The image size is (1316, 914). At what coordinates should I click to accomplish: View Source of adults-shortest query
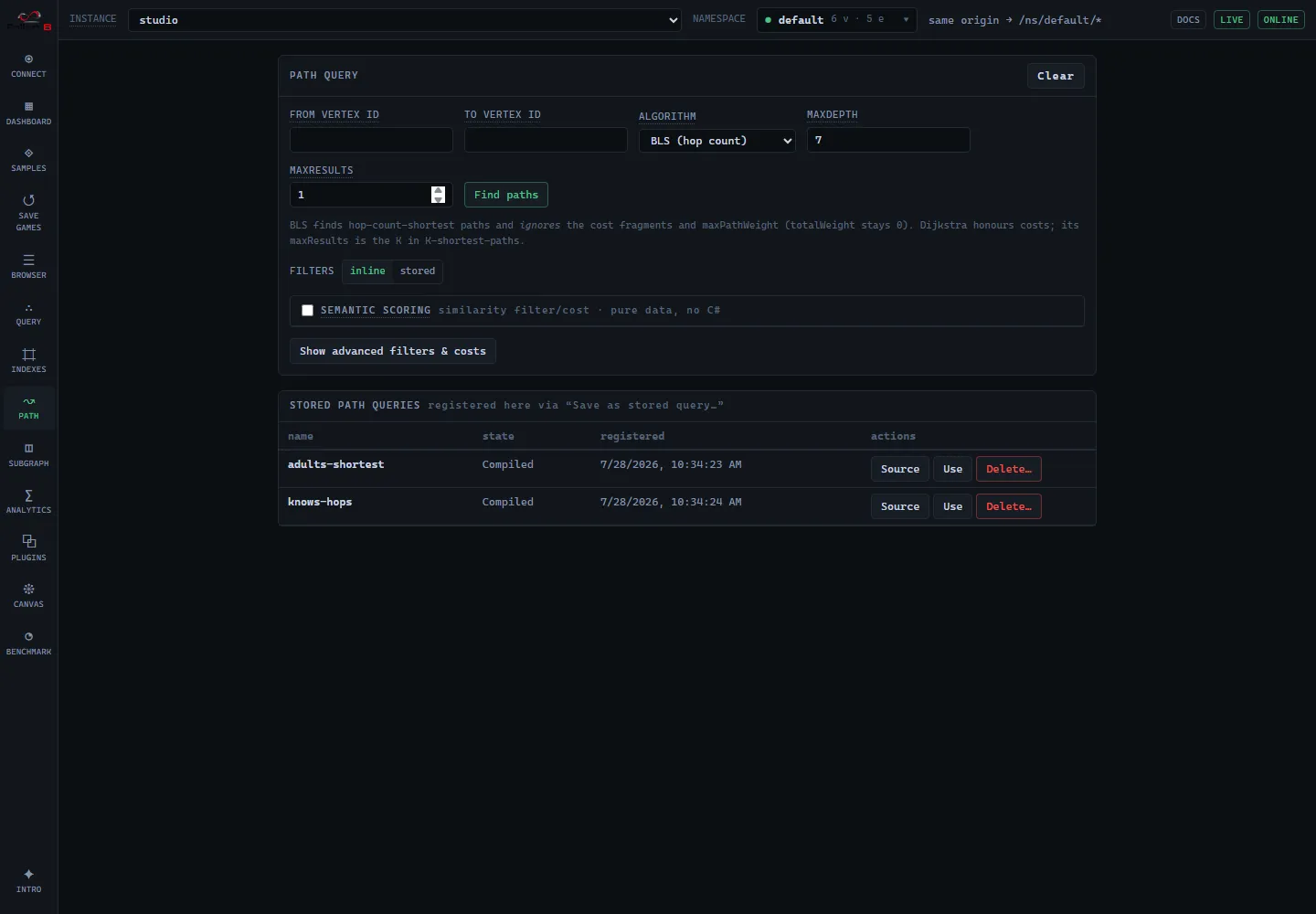click(x=900, y=469)
